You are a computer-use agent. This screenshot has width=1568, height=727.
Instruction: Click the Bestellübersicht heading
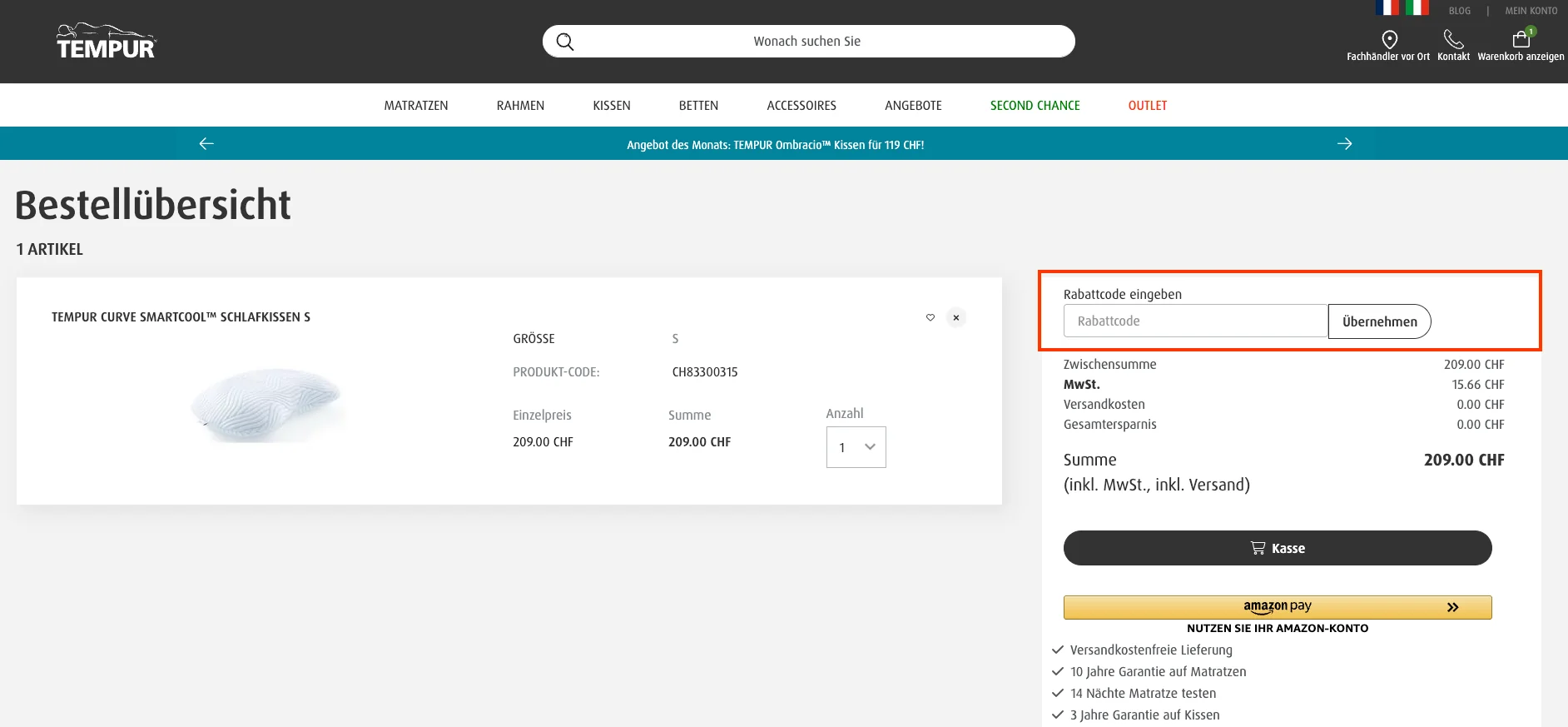(153, 205)
